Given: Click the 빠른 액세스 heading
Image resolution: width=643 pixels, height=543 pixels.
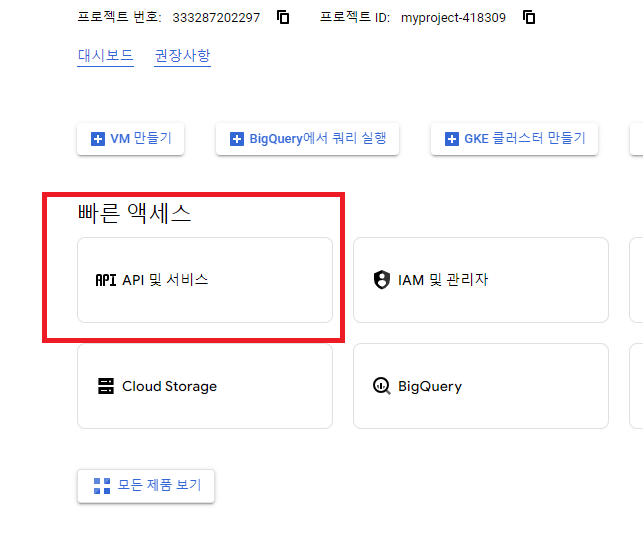Looking at the screenshot, I should [135, 214].
